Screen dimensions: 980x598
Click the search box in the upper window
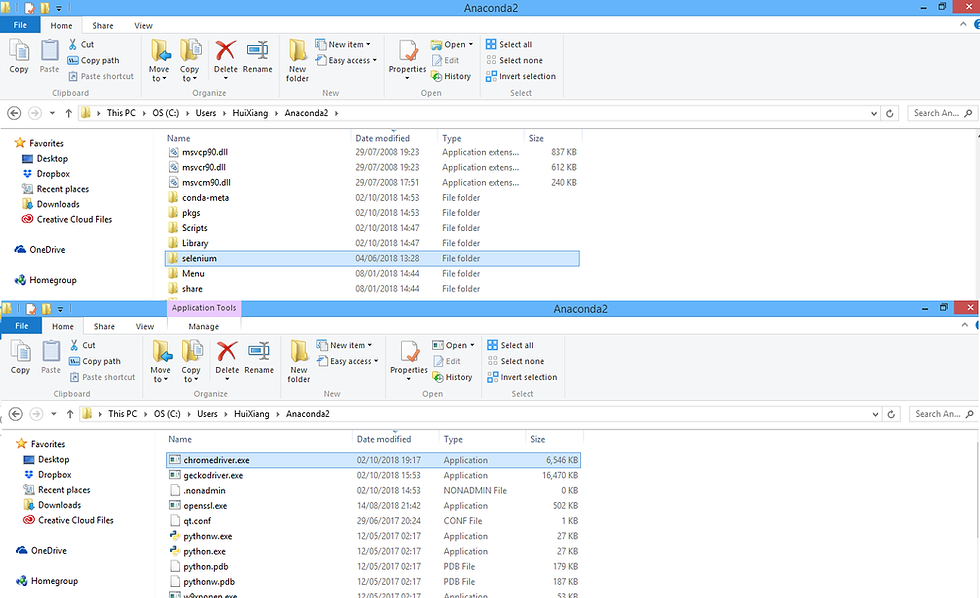[942, 113]
